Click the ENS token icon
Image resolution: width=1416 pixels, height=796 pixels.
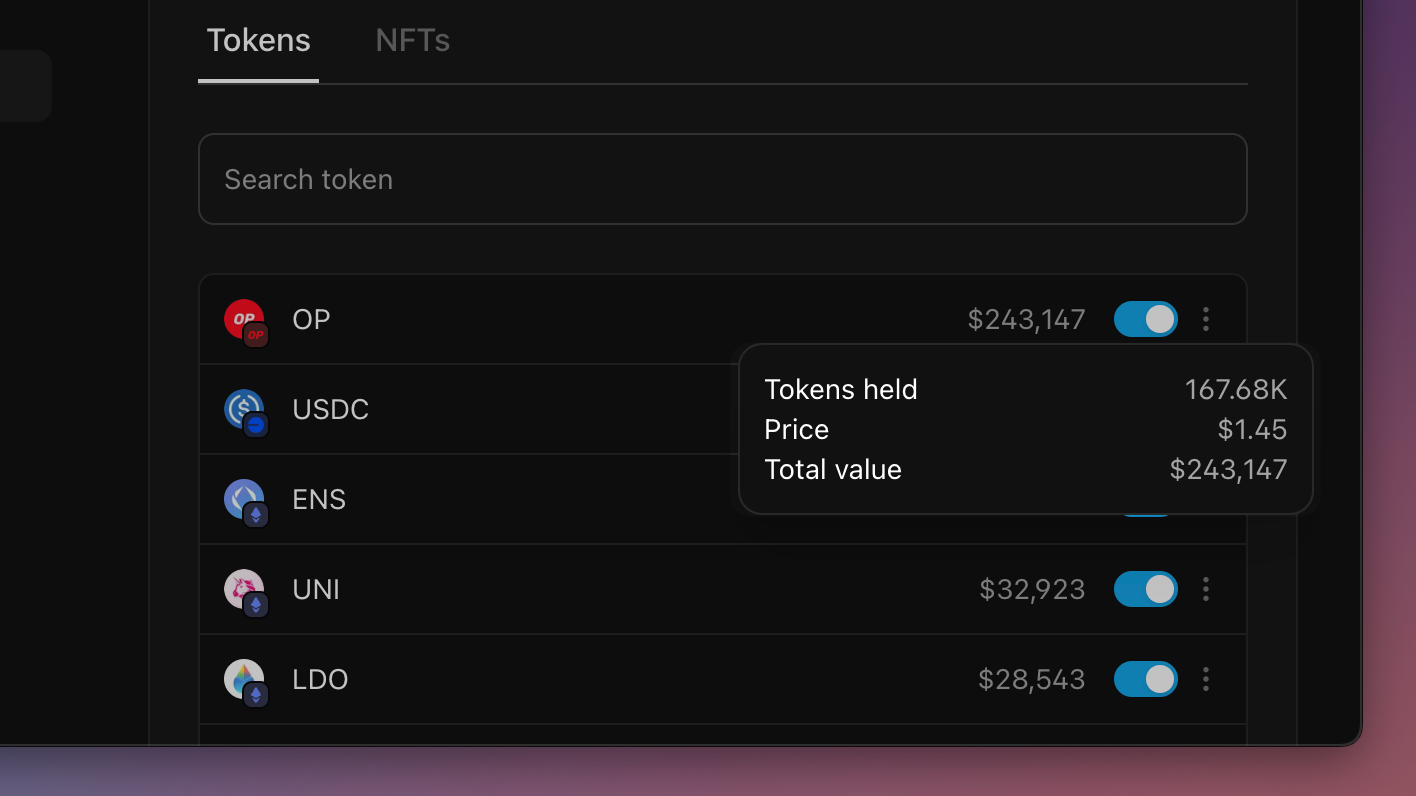coord(242,498)
